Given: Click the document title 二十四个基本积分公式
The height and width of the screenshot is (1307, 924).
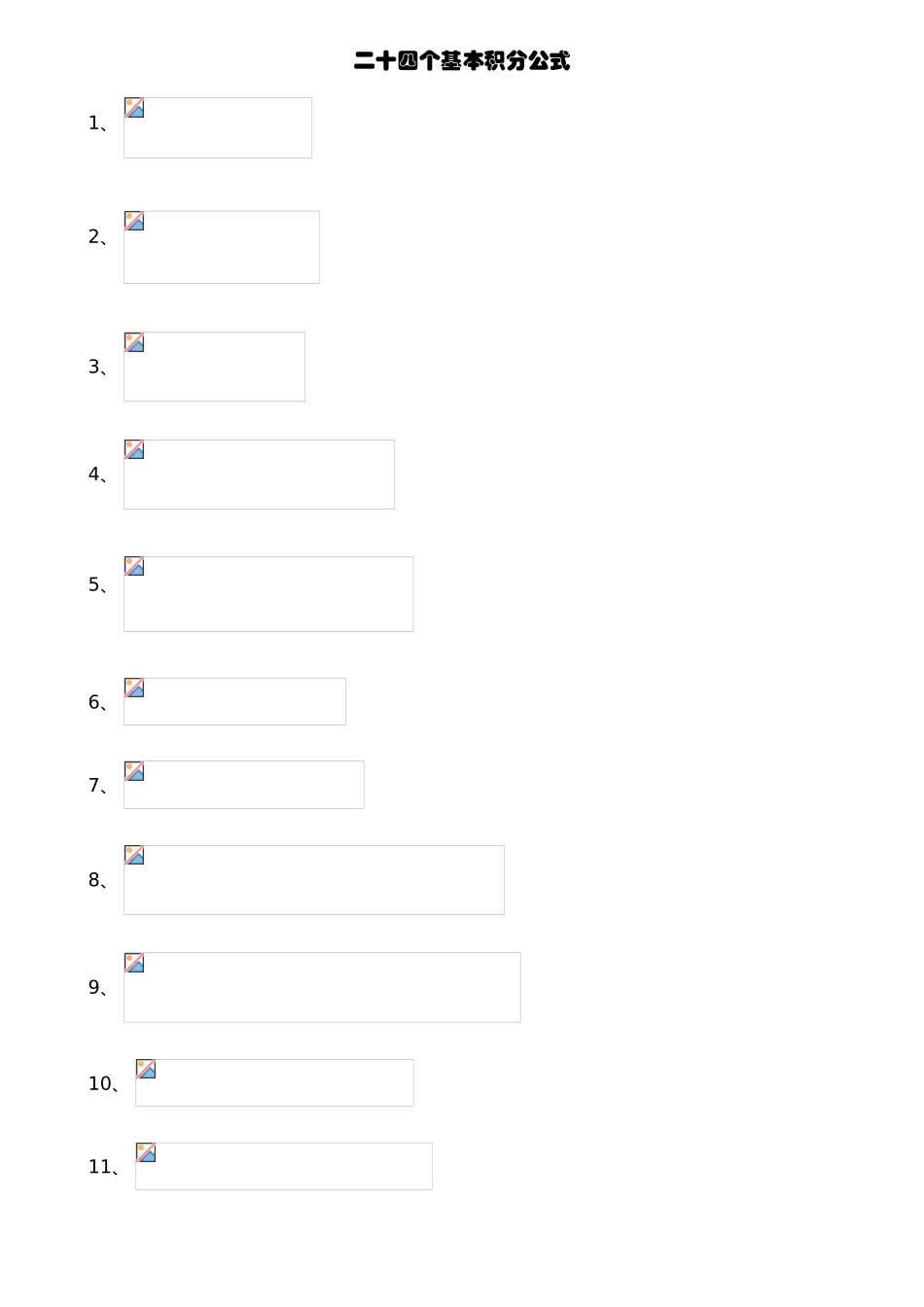Looking at the screenshot, I should [x=462, y=61].
